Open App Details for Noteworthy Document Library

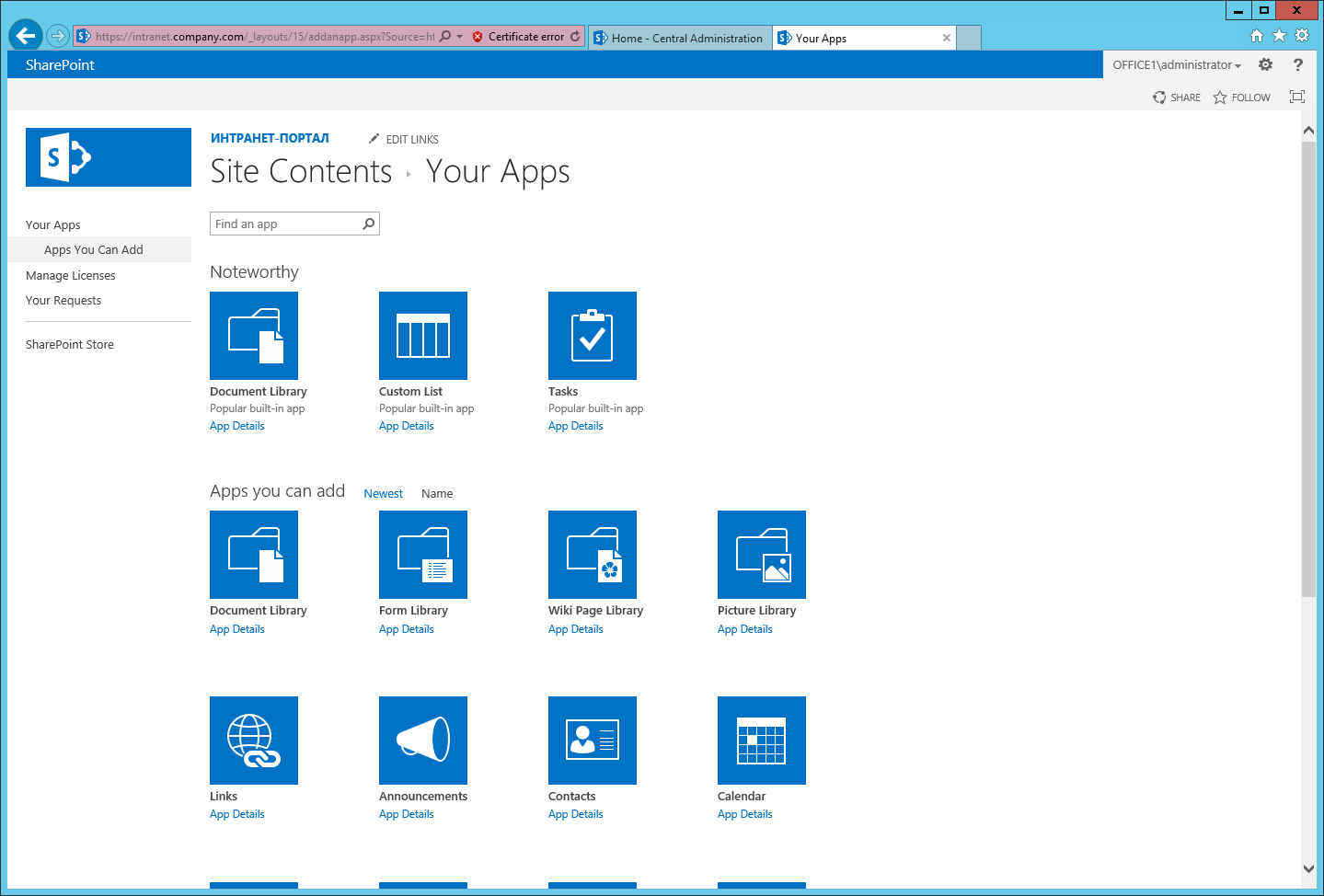coord(237,426)
